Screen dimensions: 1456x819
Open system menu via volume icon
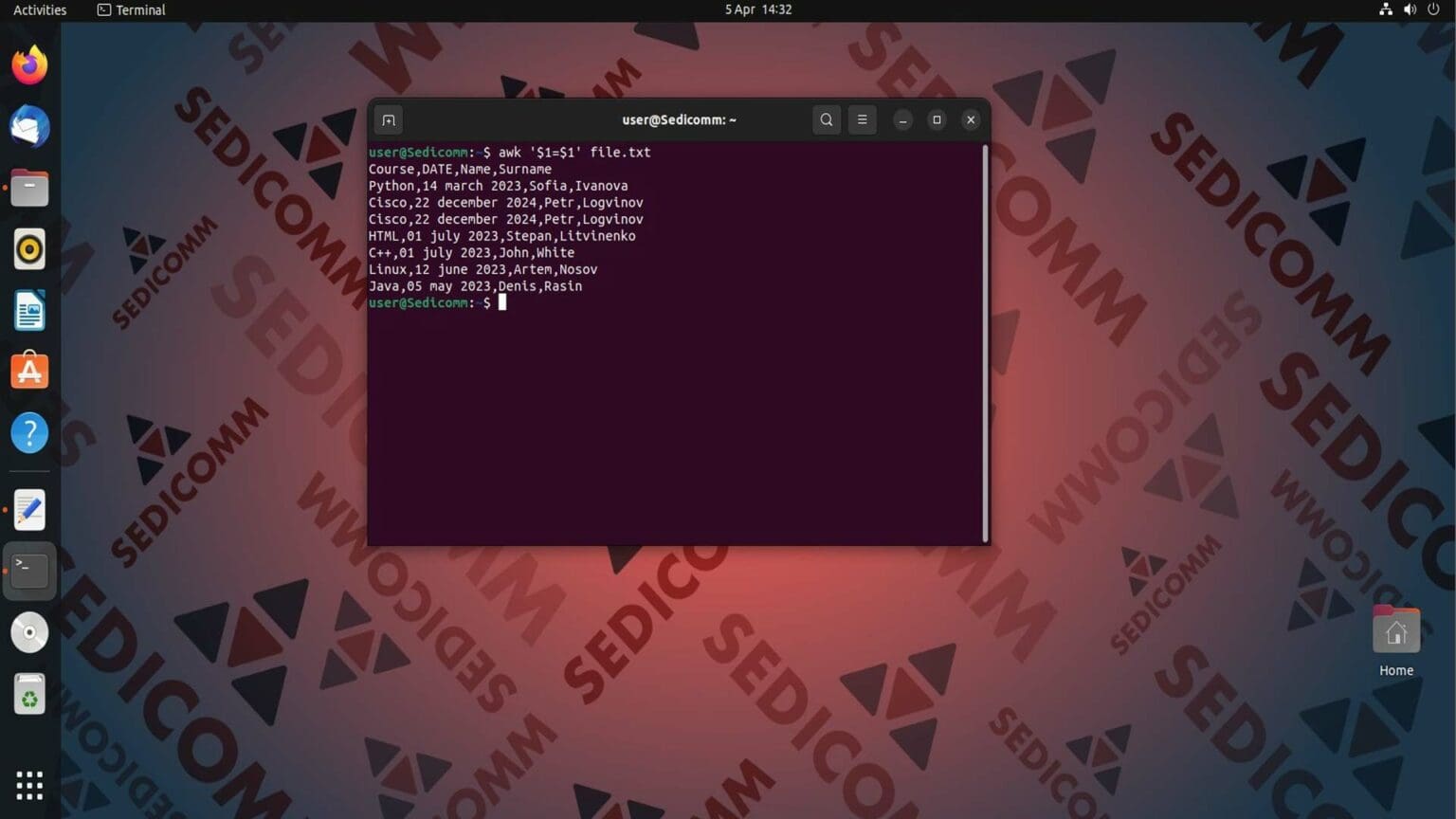(1410, 10)
